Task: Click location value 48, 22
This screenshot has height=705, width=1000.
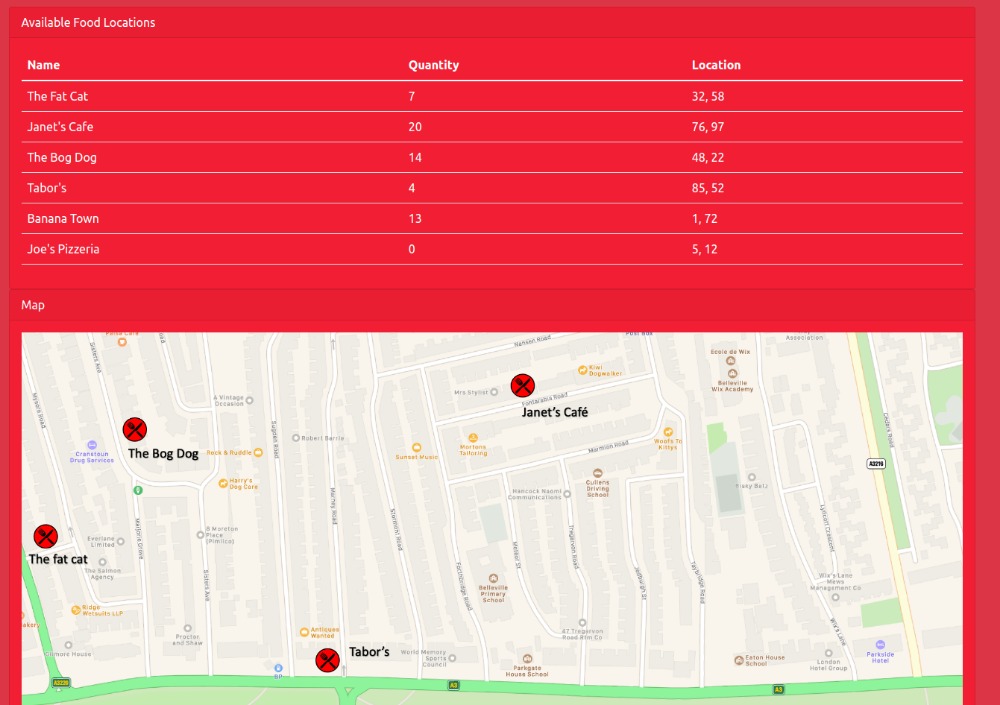Action: click(708, 158)
